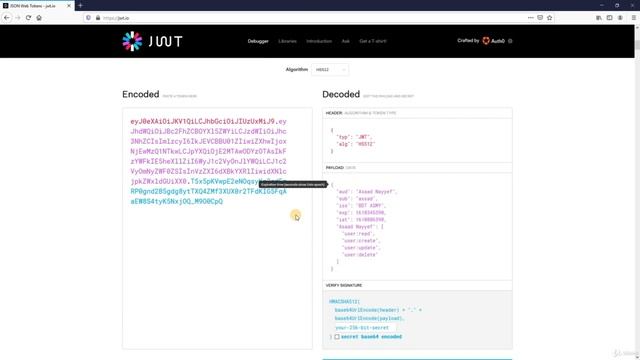The height and width of the screenshot is (360, 640).
Task: Click the "exp" value in payload
Action: (x=371, y=213)
